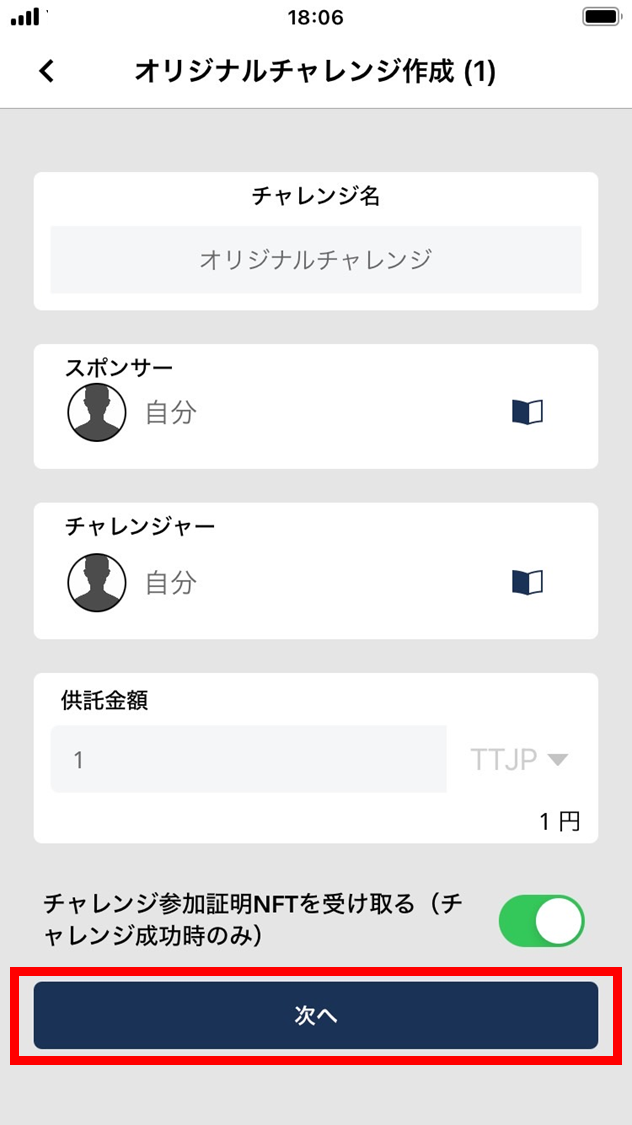
Task: Focus the 供託金額 amount field
Action: pos(248,759)
